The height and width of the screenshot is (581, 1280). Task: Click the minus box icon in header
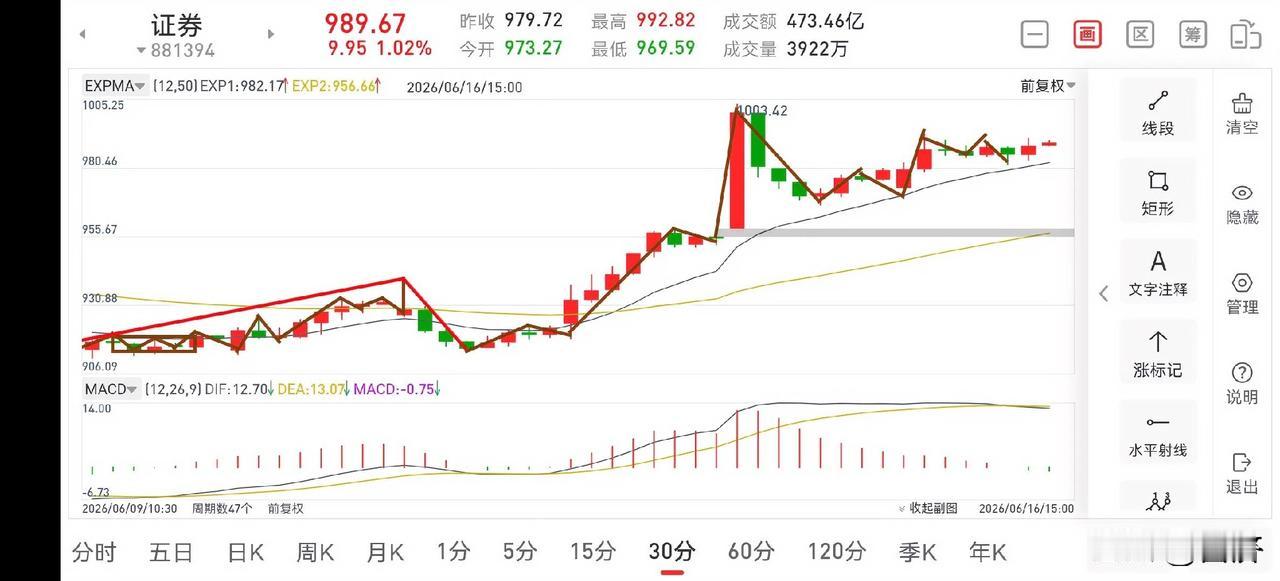(1035, 34)
